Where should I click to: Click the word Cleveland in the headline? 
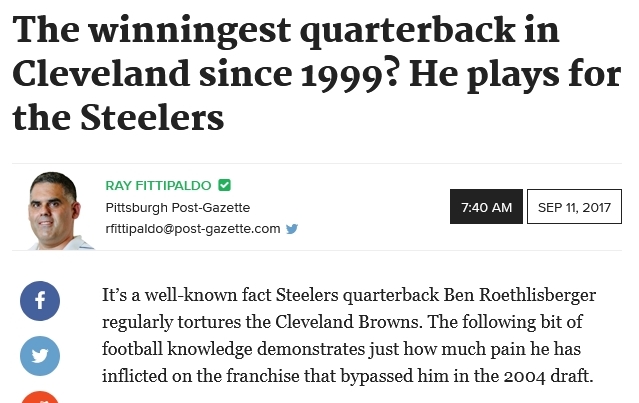click(x=101, y=74)
